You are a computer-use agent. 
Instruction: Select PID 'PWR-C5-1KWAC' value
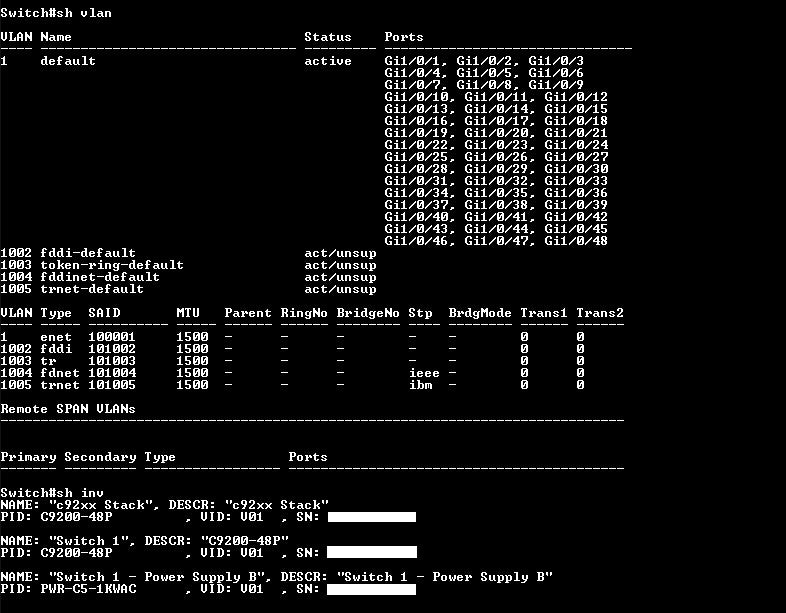[x=88, y=589]
